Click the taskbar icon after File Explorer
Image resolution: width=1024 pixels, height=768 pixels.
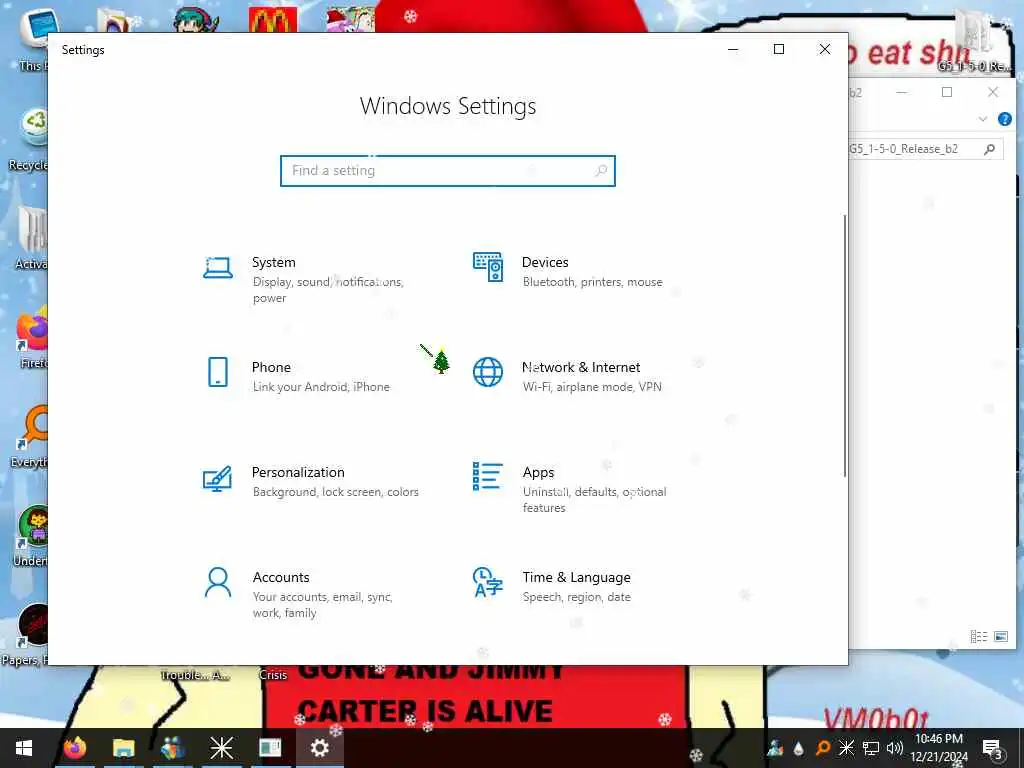pos(172,748)
